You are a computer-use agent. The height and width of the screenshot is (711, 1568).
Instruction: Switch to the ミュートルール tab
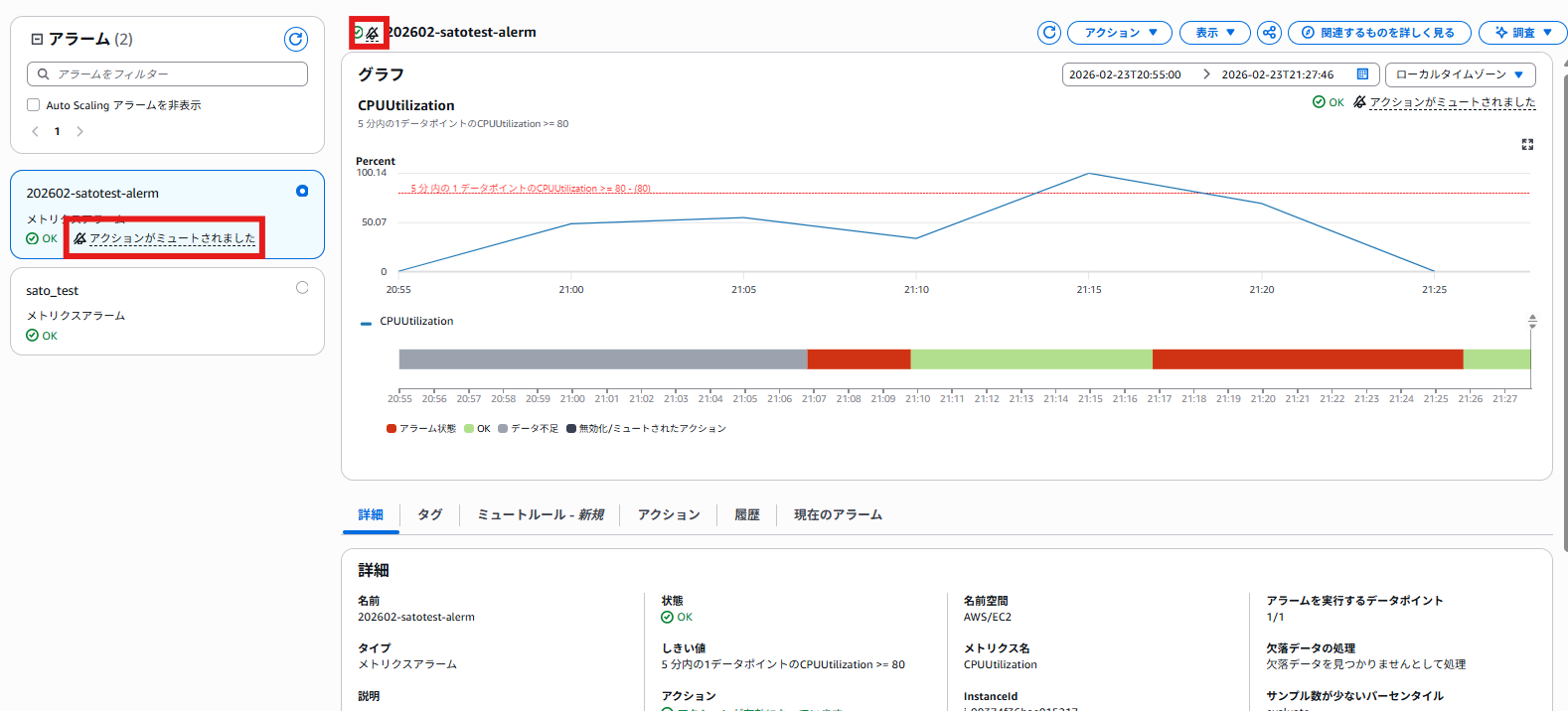point(540,514)
